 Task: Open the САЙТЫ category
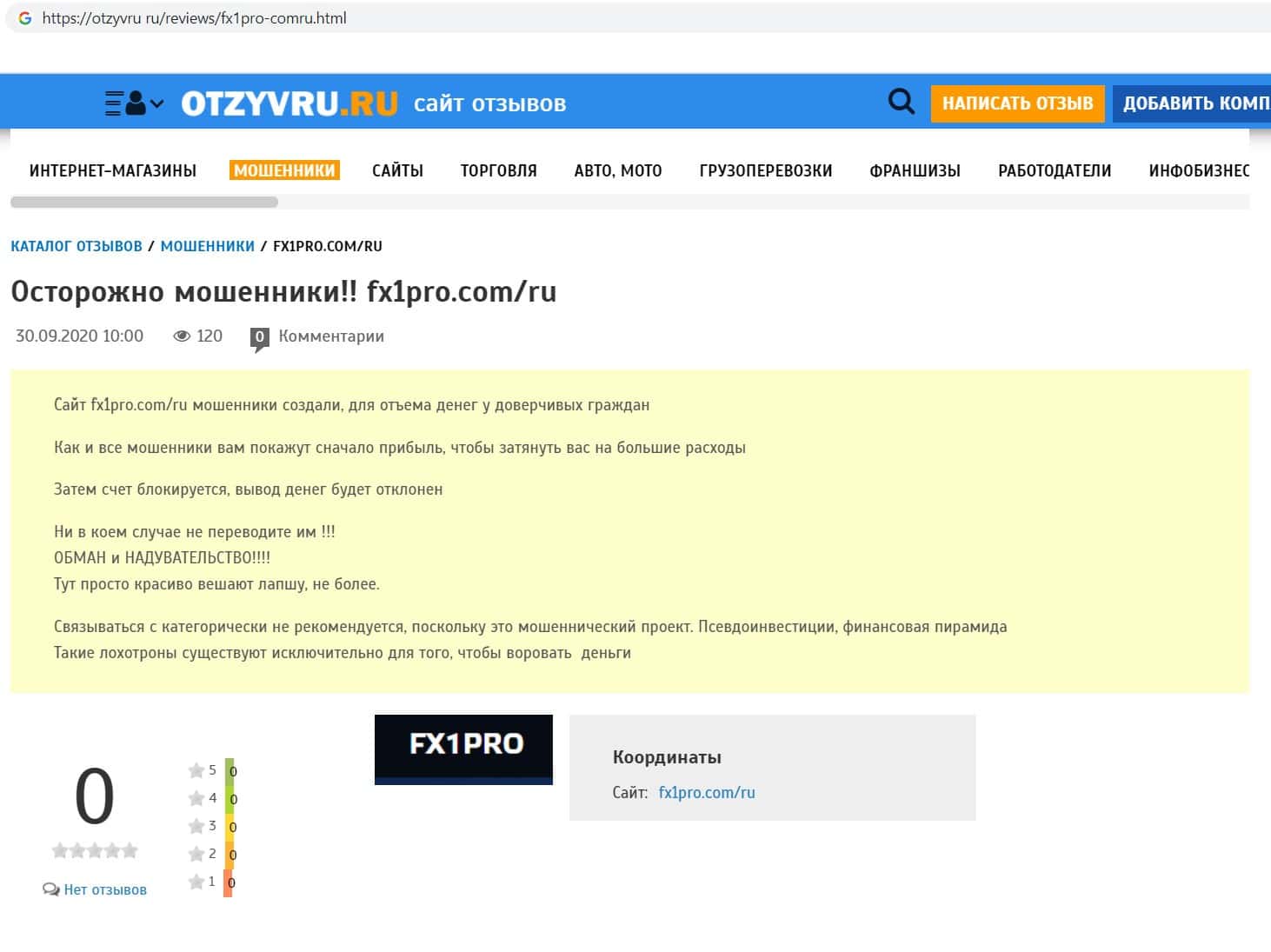point(397,170)
